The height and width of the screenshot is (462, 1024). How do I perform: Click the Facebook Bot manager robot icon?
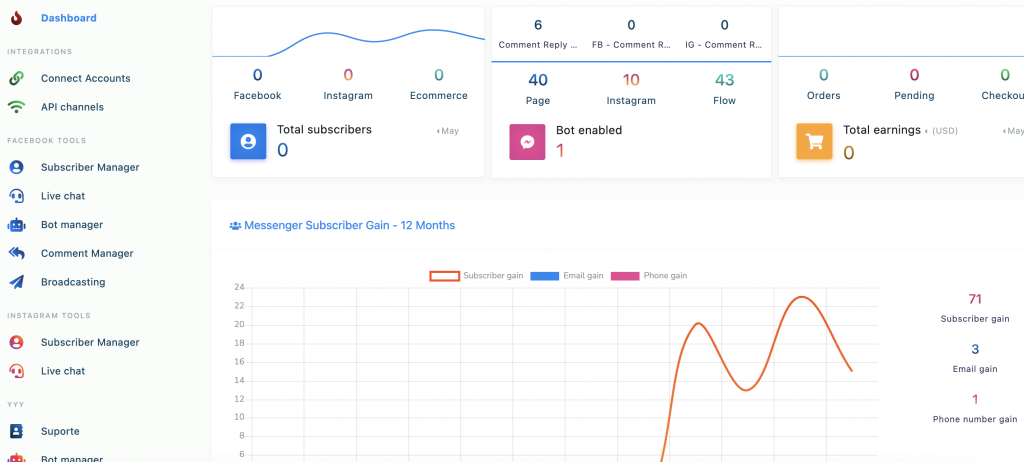tap(16, 225)
